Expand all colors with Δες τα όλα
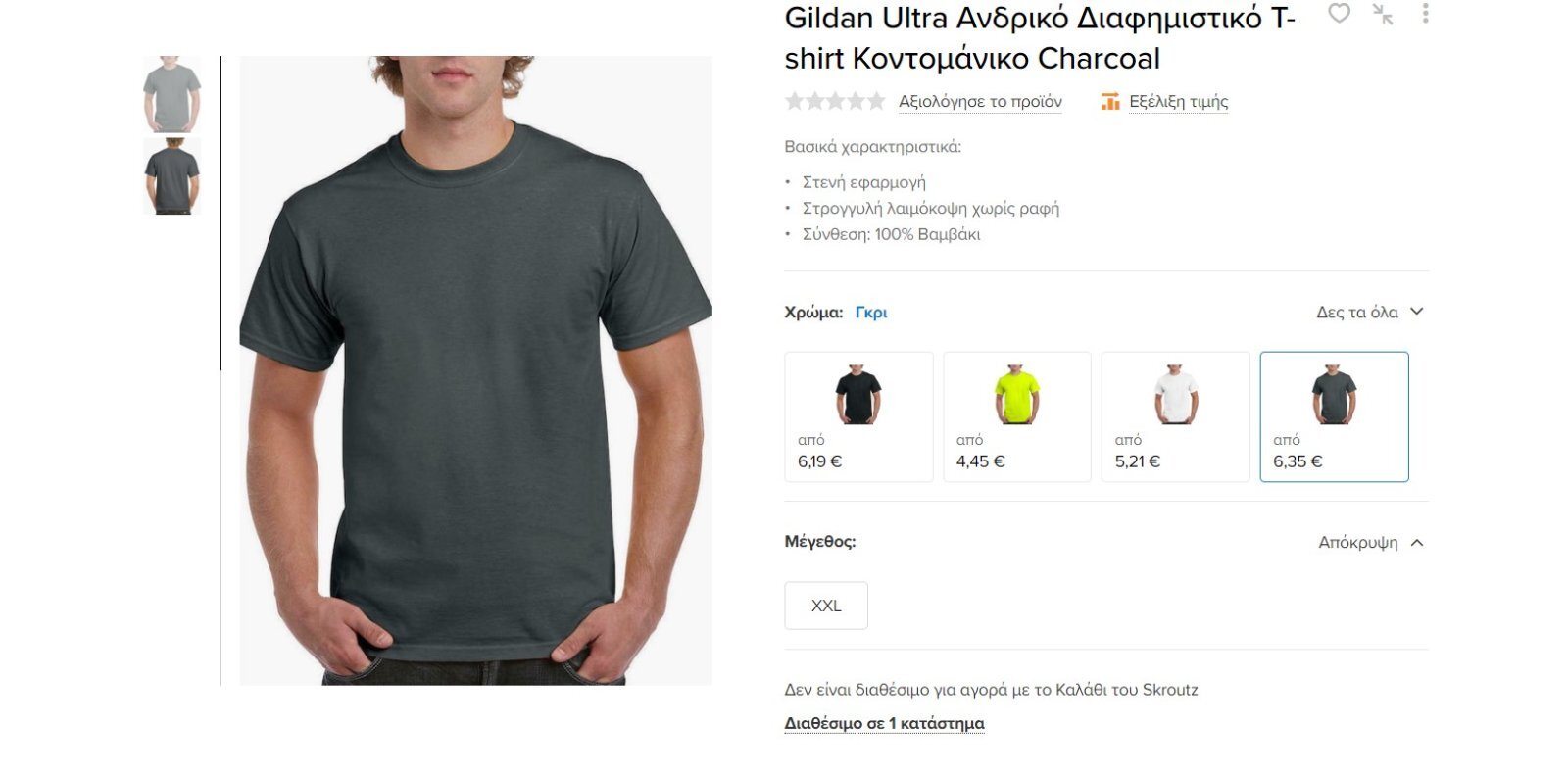The image size is (1568, 777). [1369, 312]
